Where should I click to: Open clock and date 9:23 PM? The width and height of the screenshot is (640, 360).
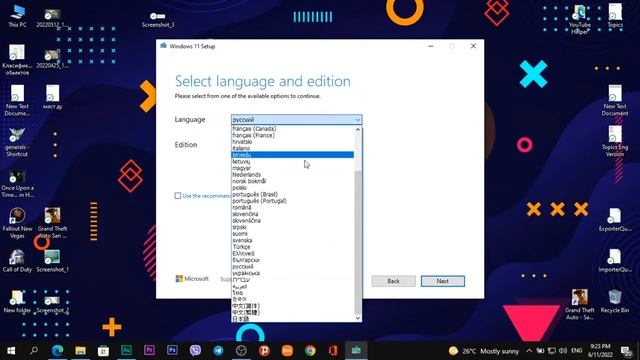coord(600,350)
